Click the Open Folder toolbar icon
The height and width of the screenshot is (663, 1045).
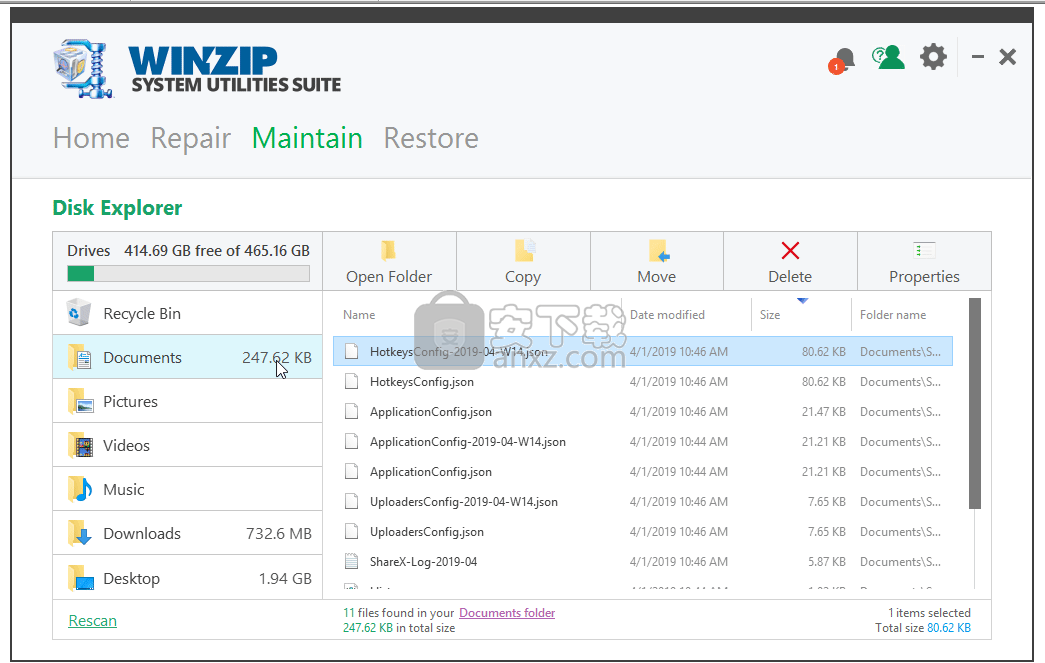[x=389, y=251]
